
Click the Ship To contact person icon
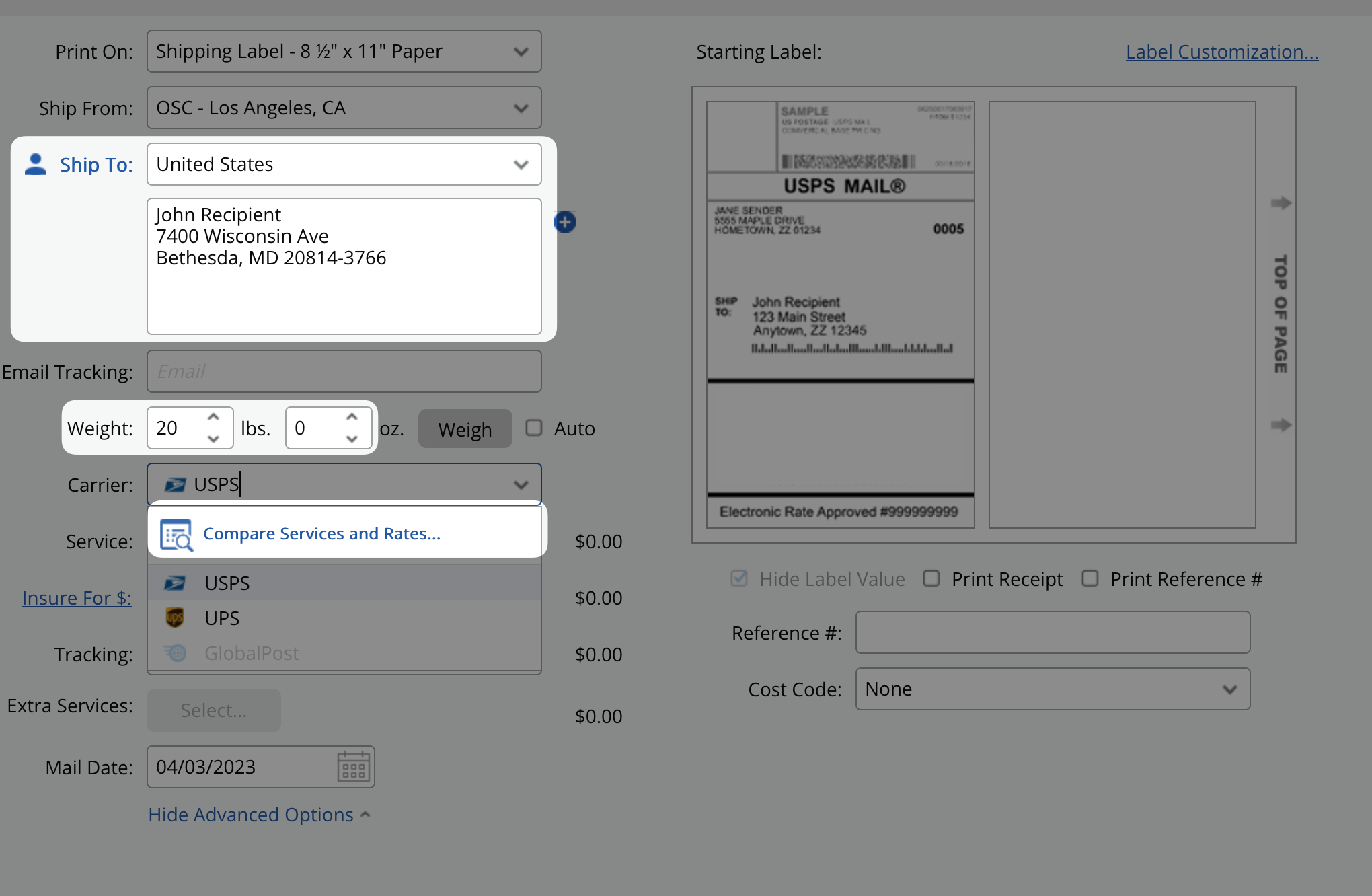[36, 164]
